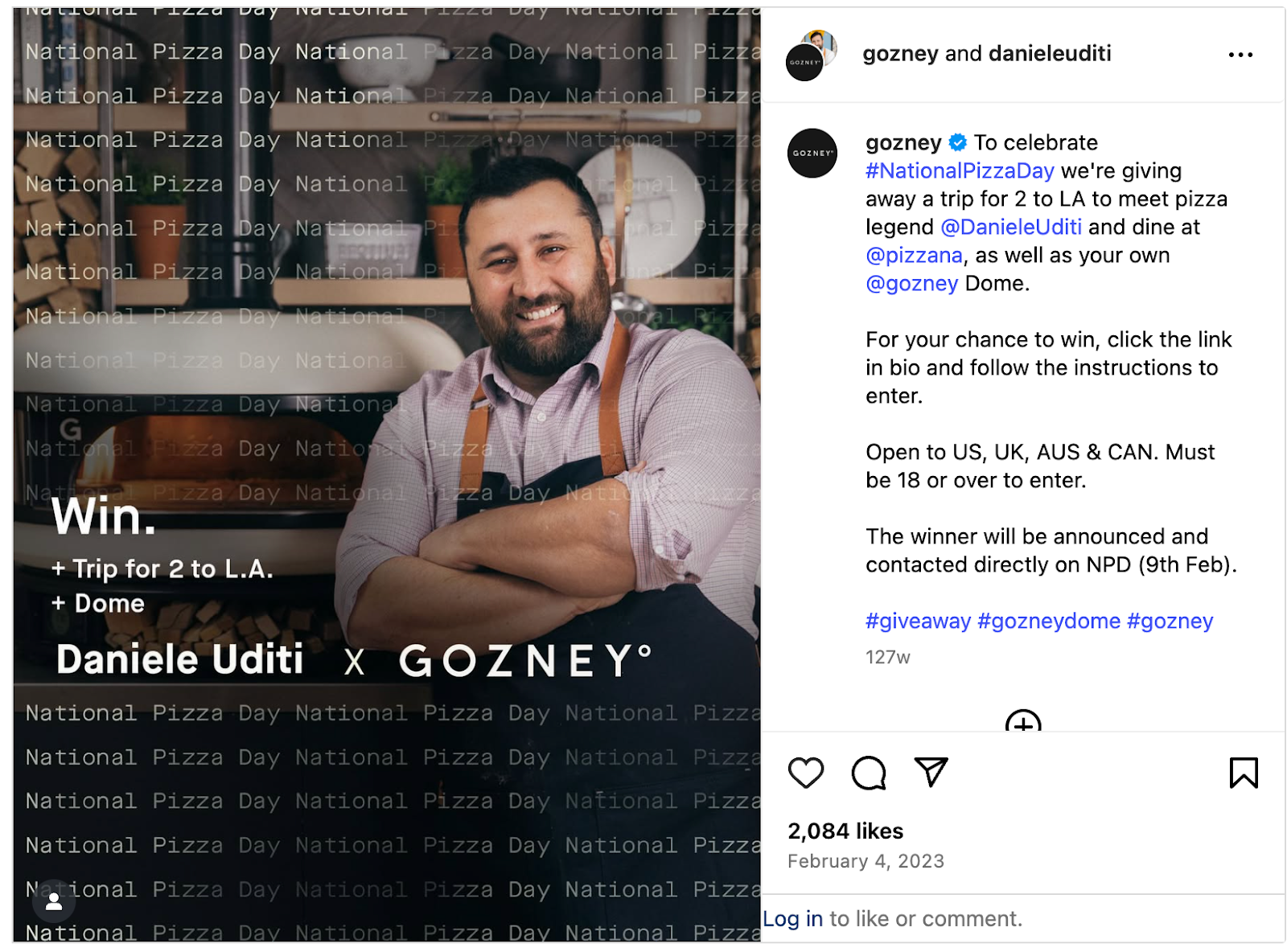View who liked via 2,084 likes
The image size is (1287, 952).
[845, 831]
